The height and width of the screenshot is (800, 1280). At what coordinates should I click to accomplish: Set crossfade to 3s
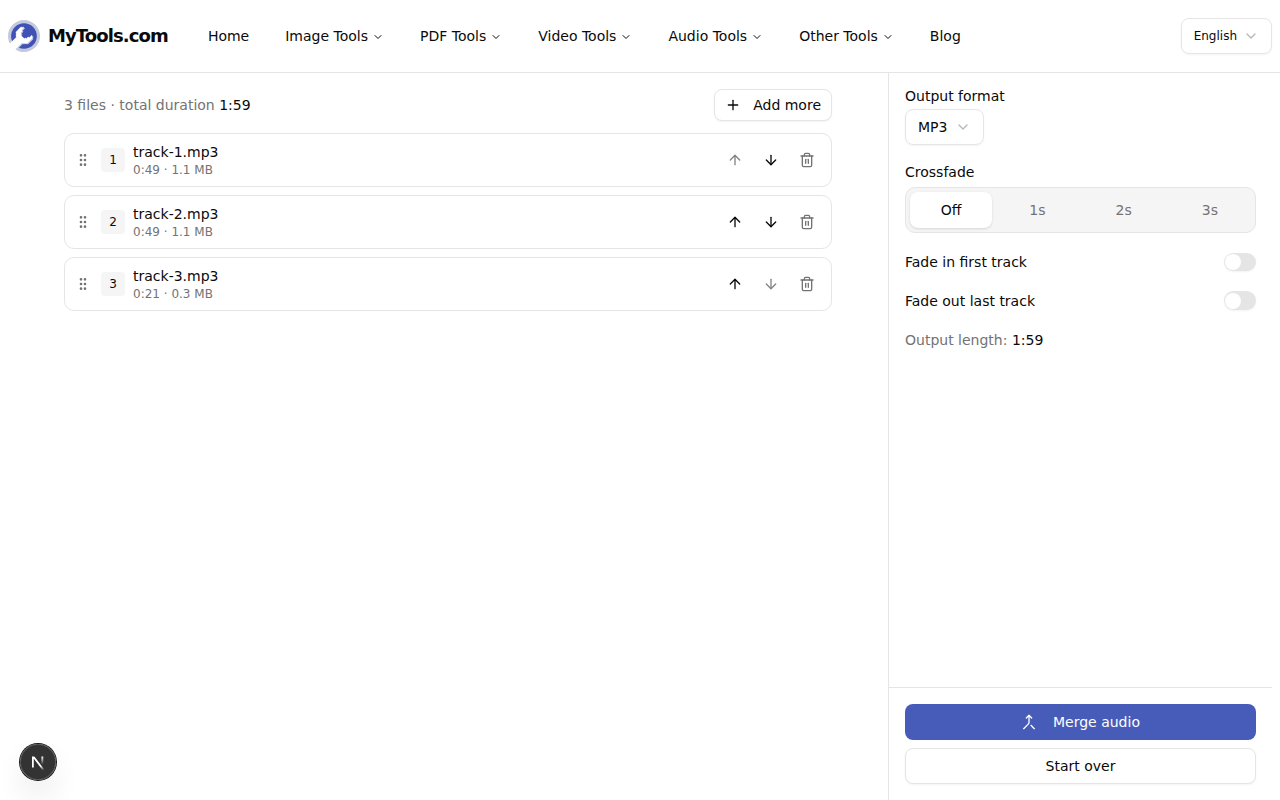coord(1209,210)
